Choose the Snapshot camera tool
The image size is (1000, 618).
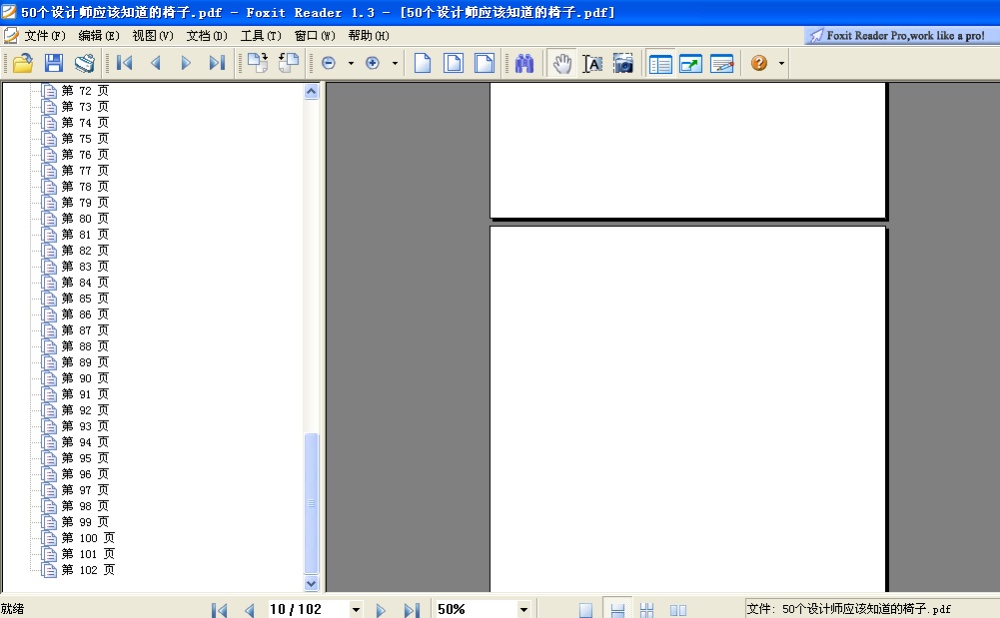pos(623,63)
